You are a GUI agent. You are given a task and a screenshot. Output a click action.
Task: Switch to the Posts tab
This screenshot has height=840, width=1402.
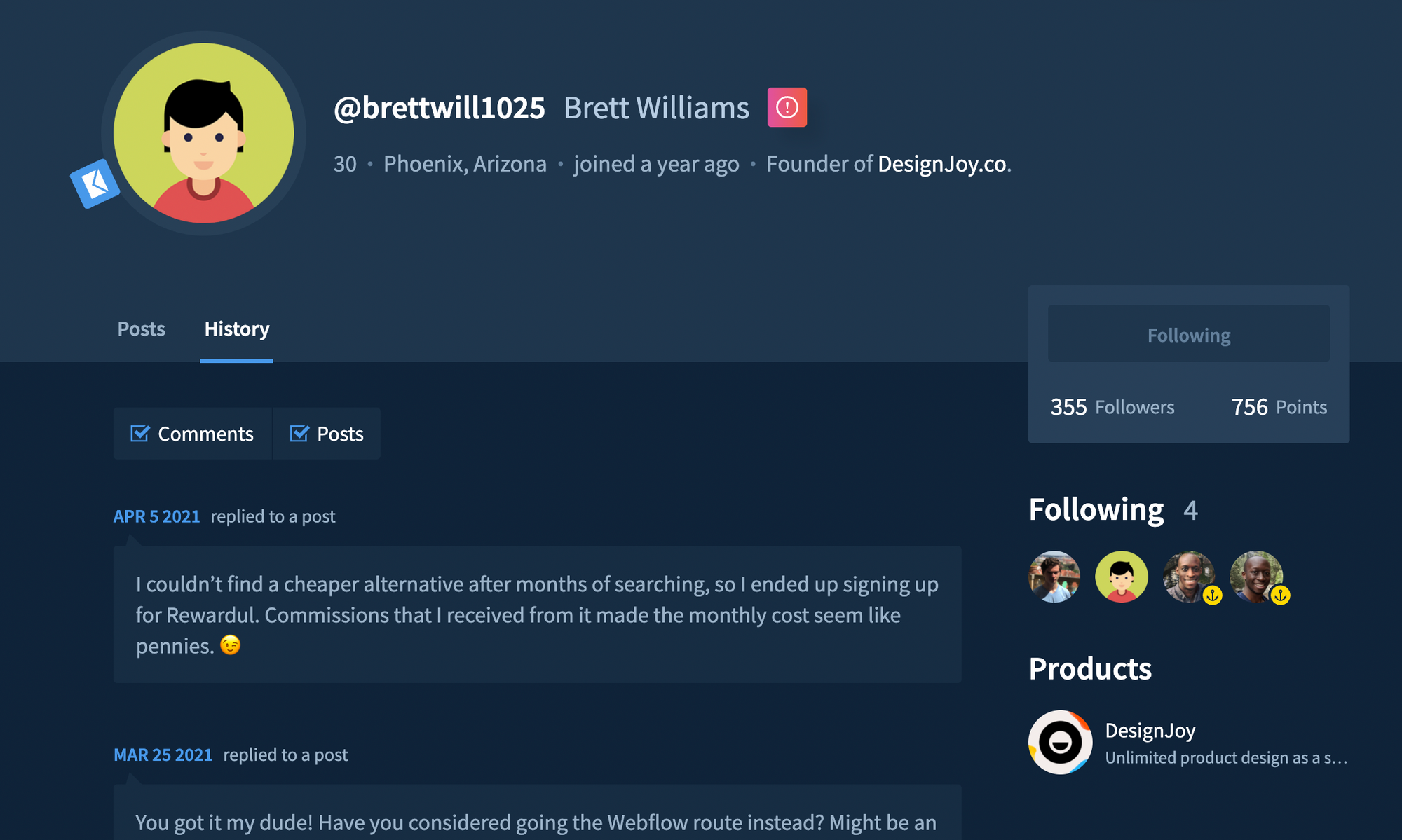(141, 329)
